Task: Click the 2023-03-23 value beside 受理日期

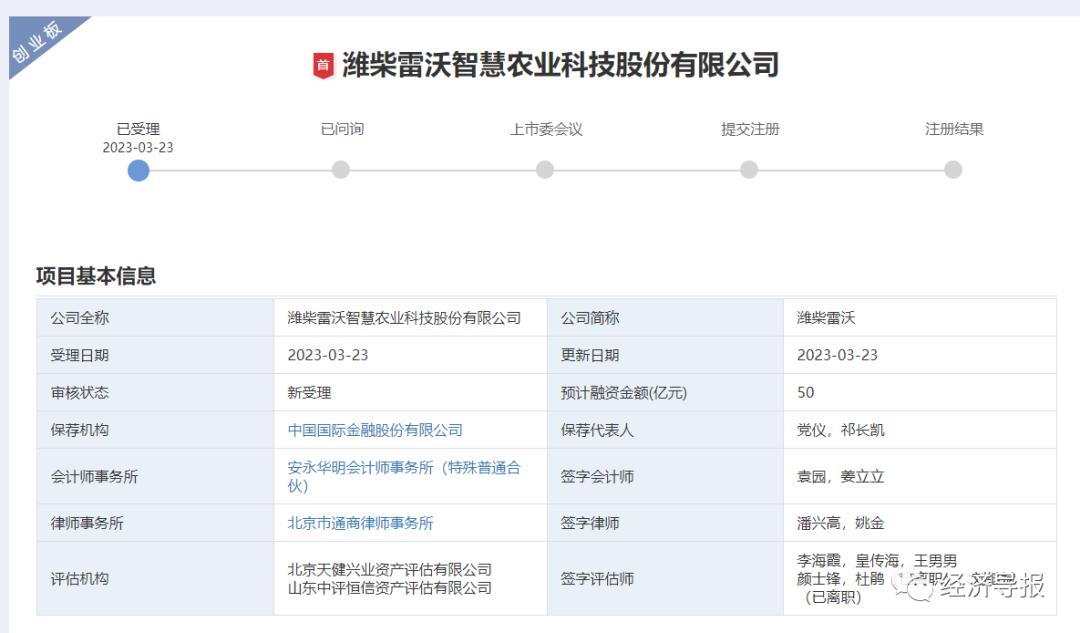Action: click(328, 355)
